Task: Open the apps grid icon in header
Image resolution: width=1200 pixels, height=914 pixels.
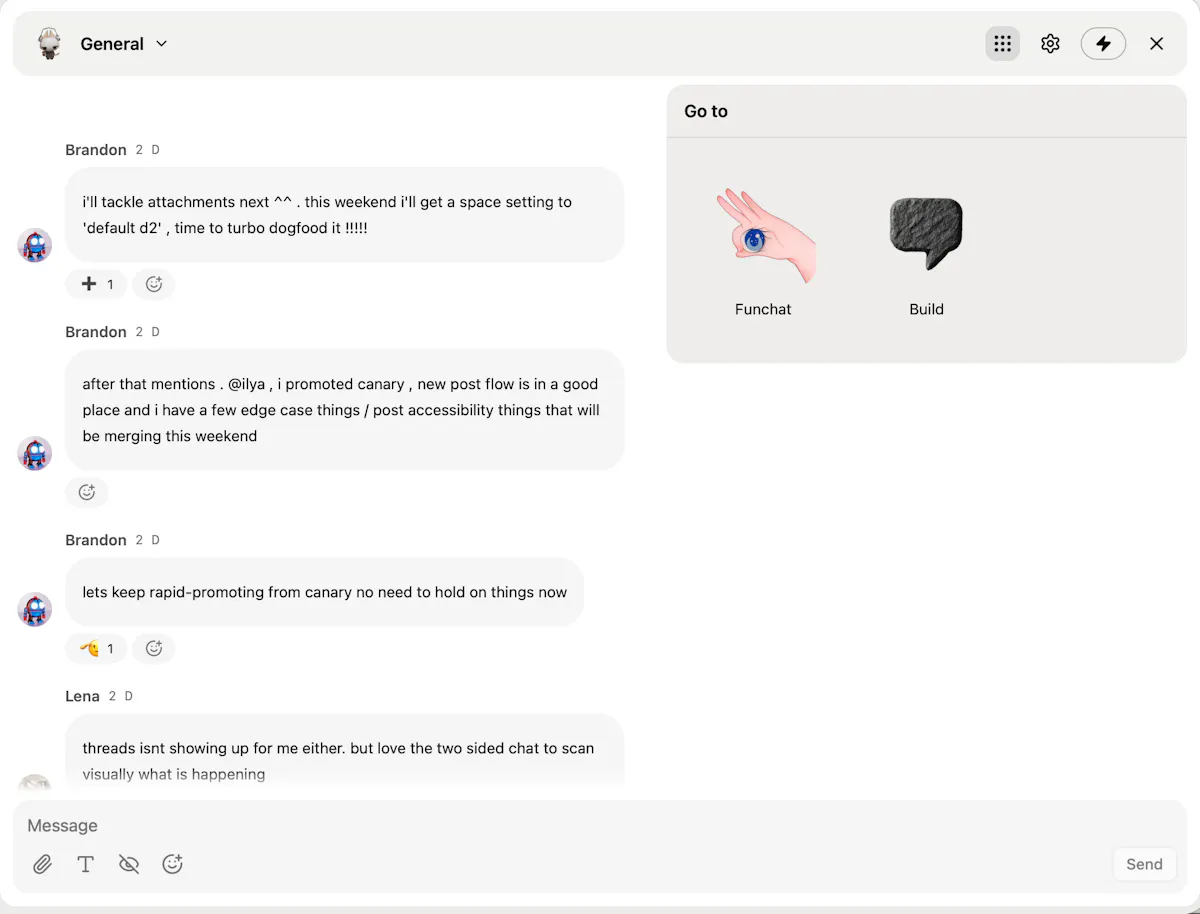Action: click(1002, 44)
